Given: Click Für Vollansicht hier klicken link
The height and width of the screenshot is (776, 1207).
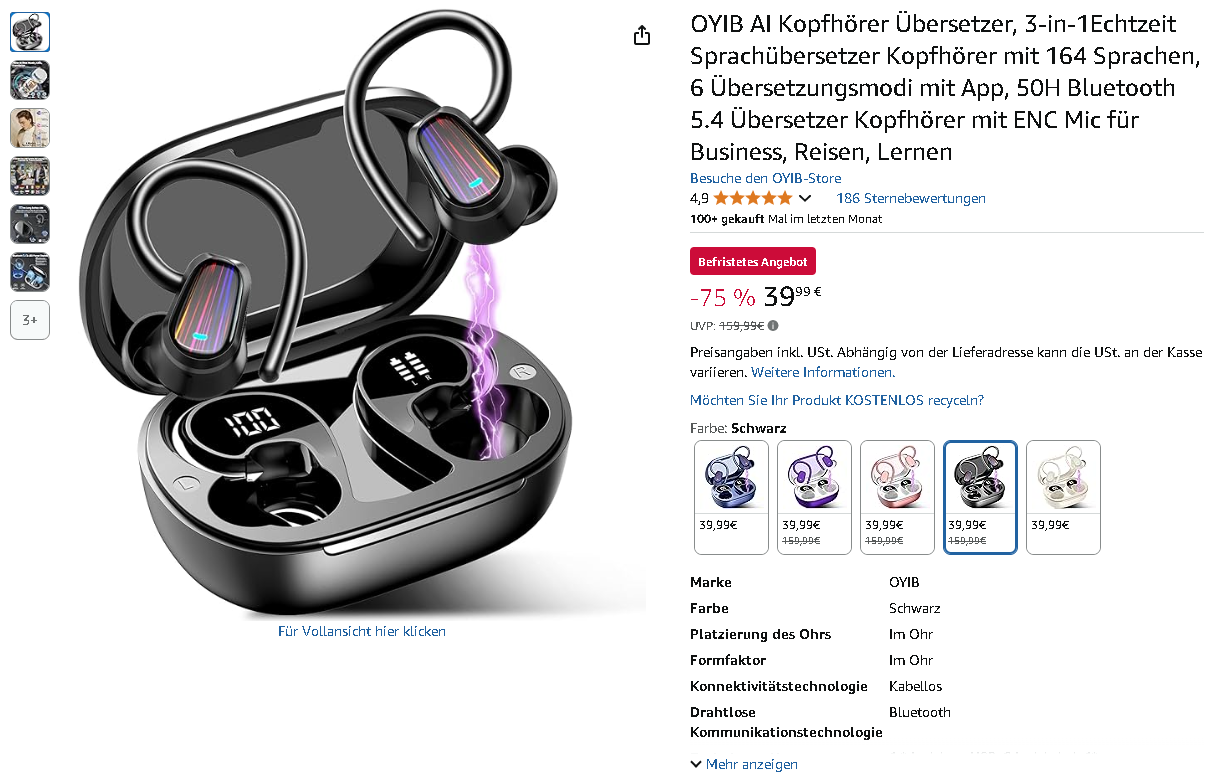Looking at the screenshot, I should tap(362, 631).
